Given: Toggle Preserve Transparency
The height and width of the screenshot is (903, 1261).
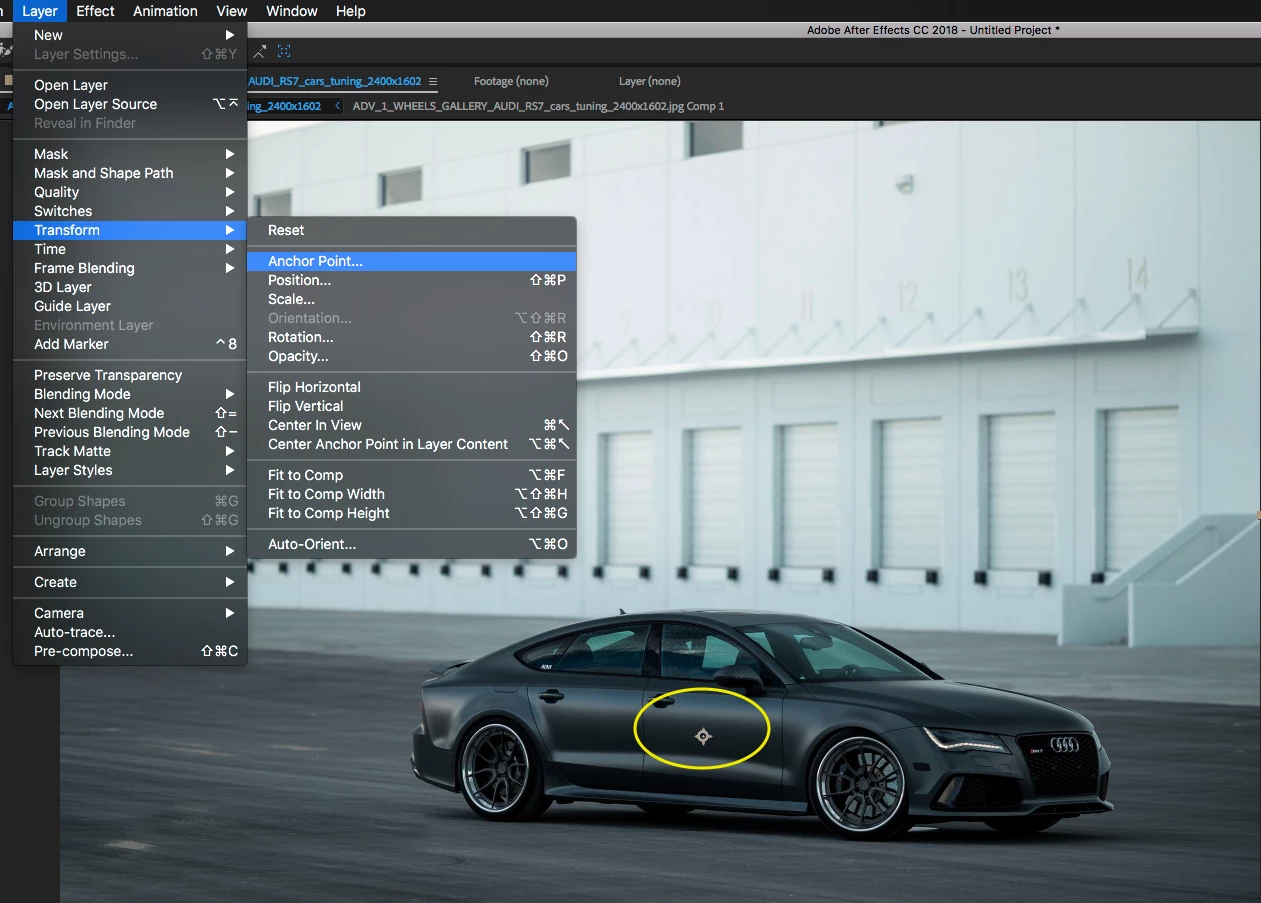Looking at the screenshot, I should [130, 375].
